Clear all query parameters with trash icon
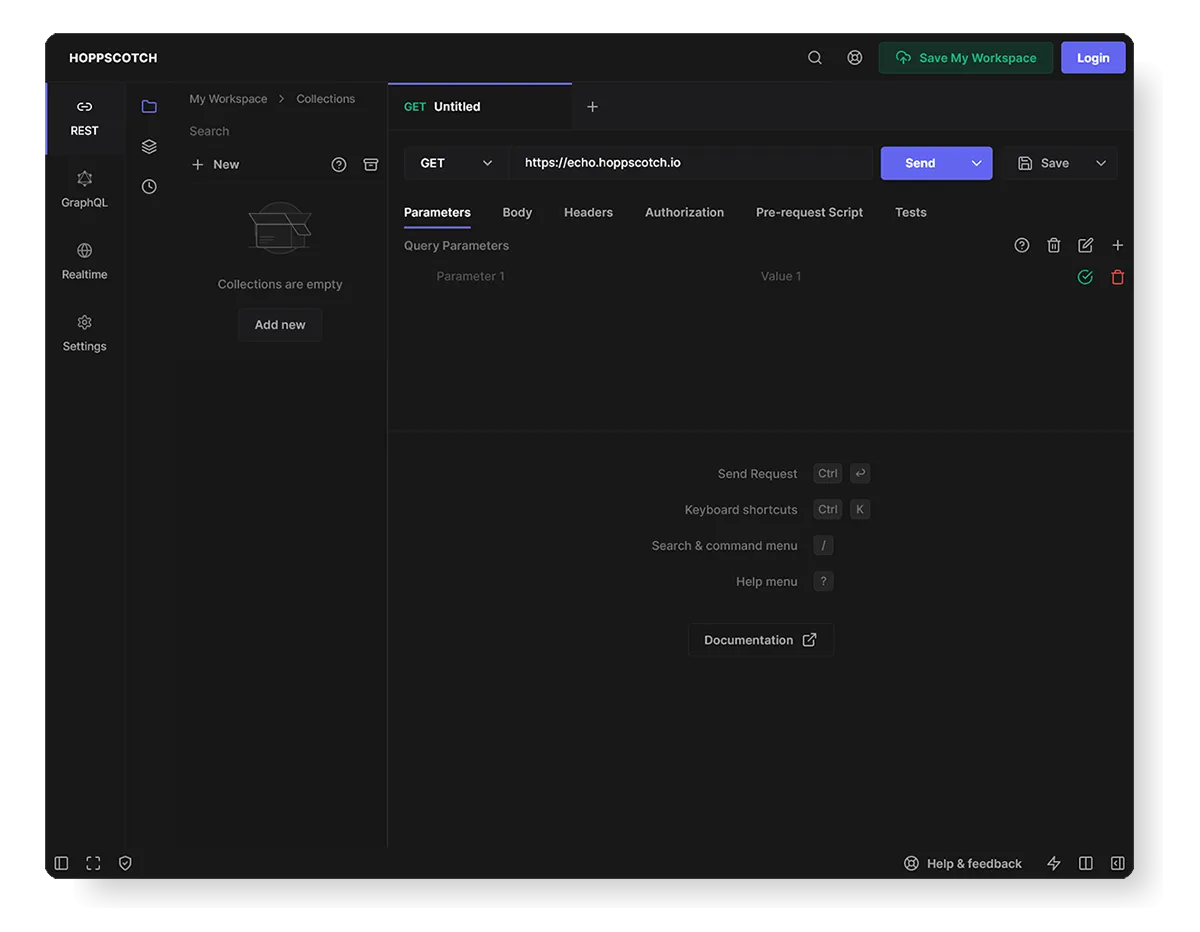The height and width of the screenshot is (932, 1200). [1053, 245]
